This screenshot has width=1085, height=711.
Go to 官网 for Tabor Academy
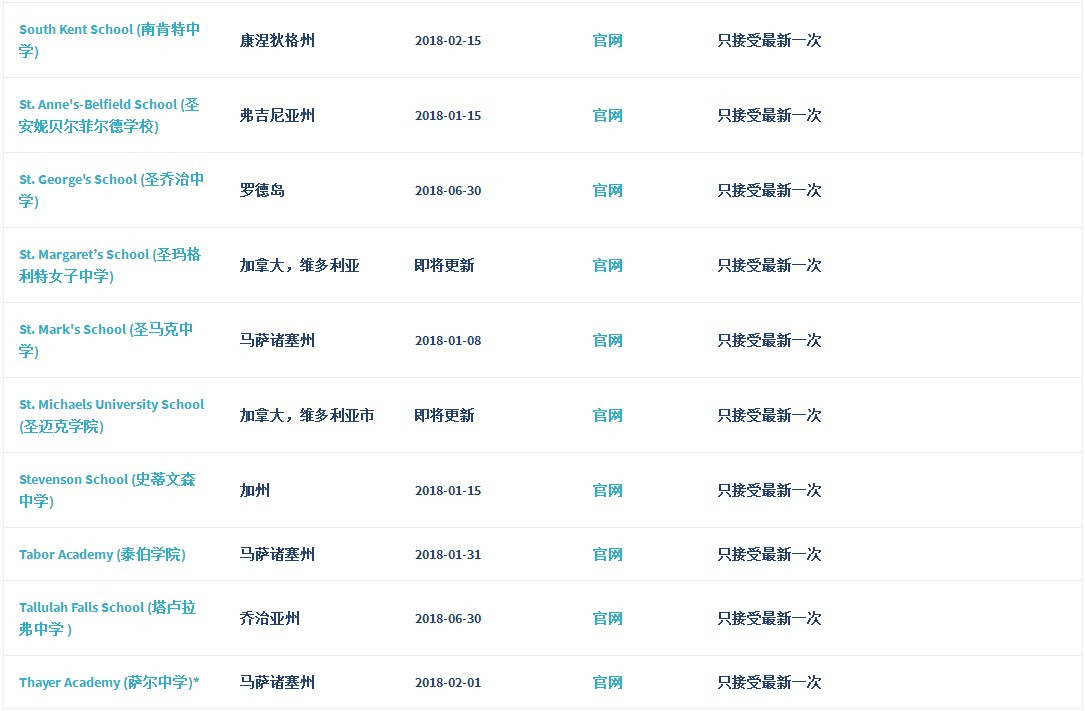coord(608,555)
